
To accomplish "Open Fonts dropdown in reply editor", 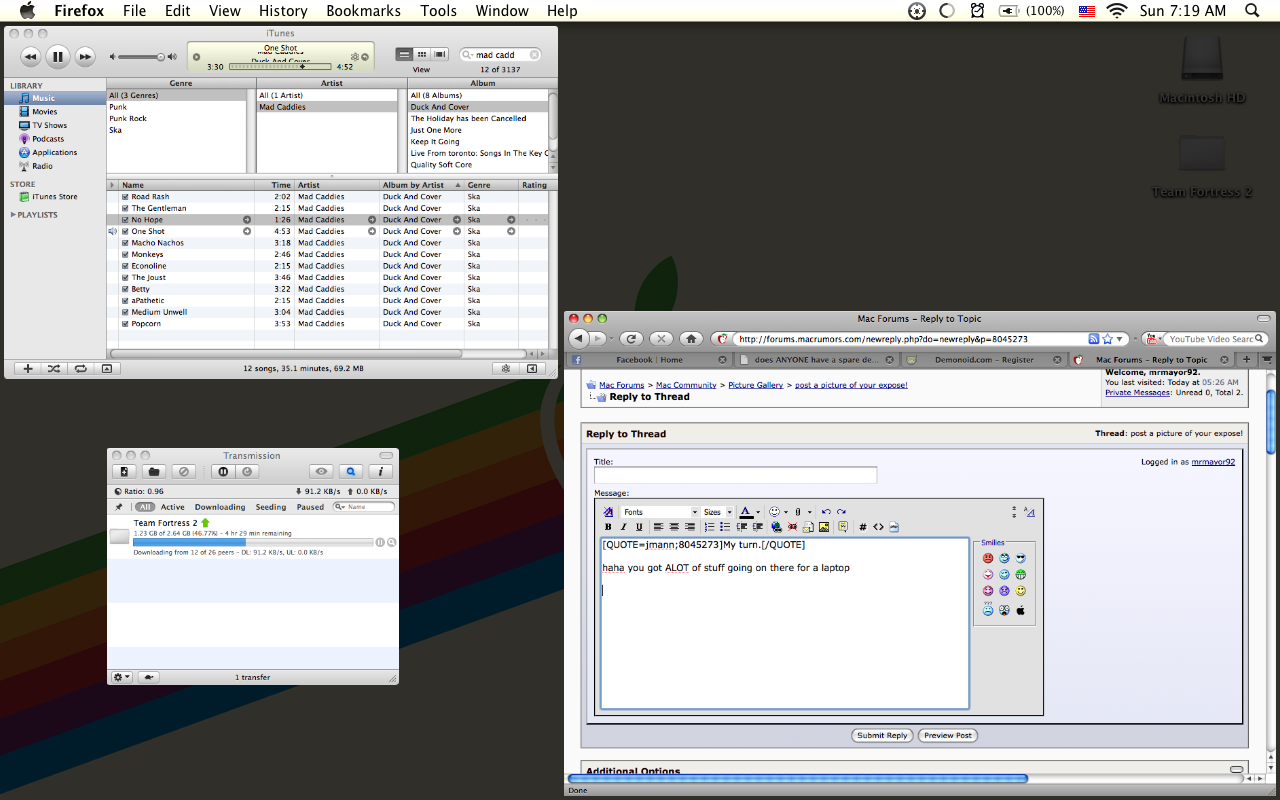I will (x=659, y=512).
